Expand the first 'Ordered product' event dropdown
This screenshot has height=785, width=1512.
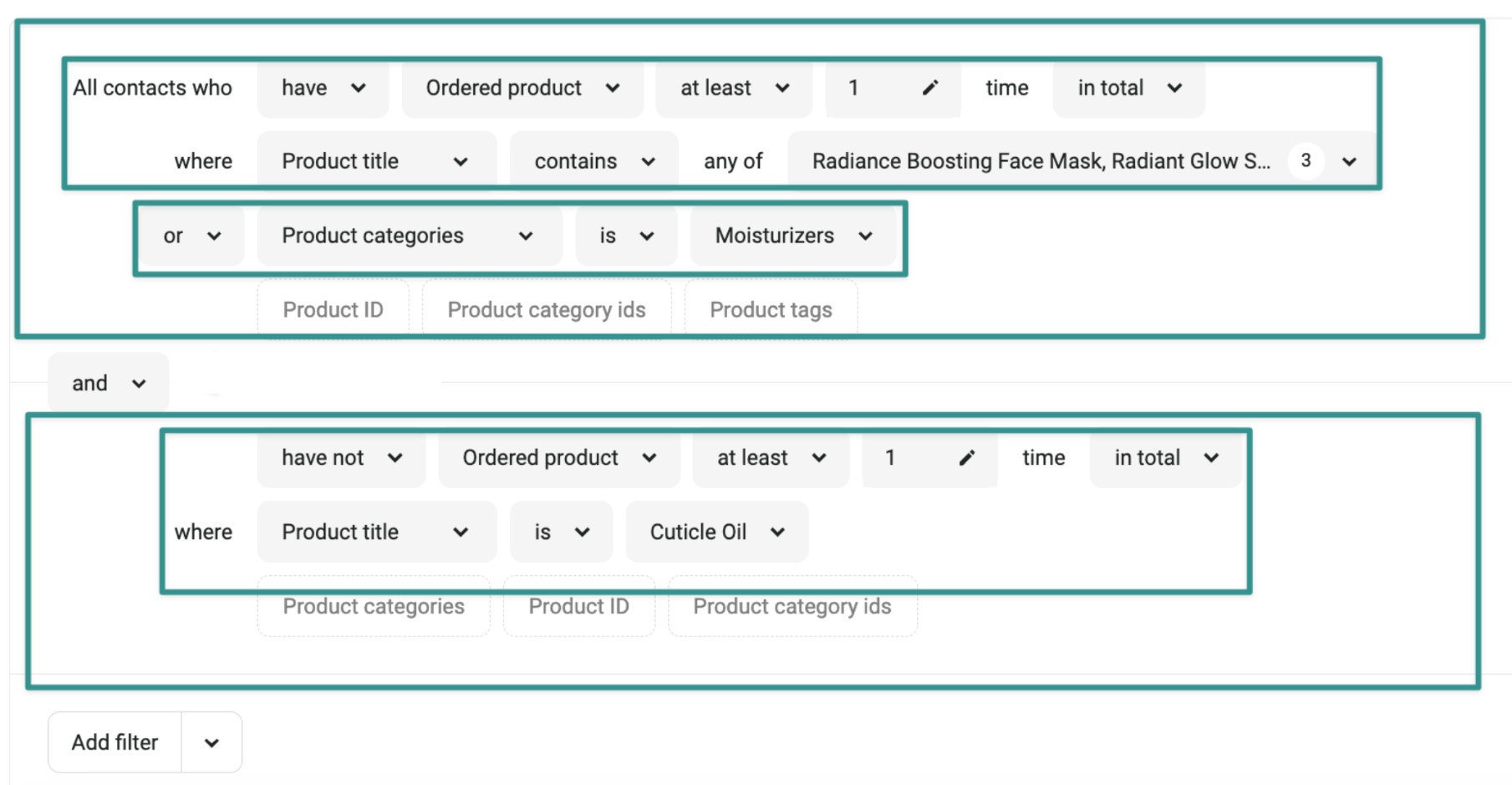522,88
